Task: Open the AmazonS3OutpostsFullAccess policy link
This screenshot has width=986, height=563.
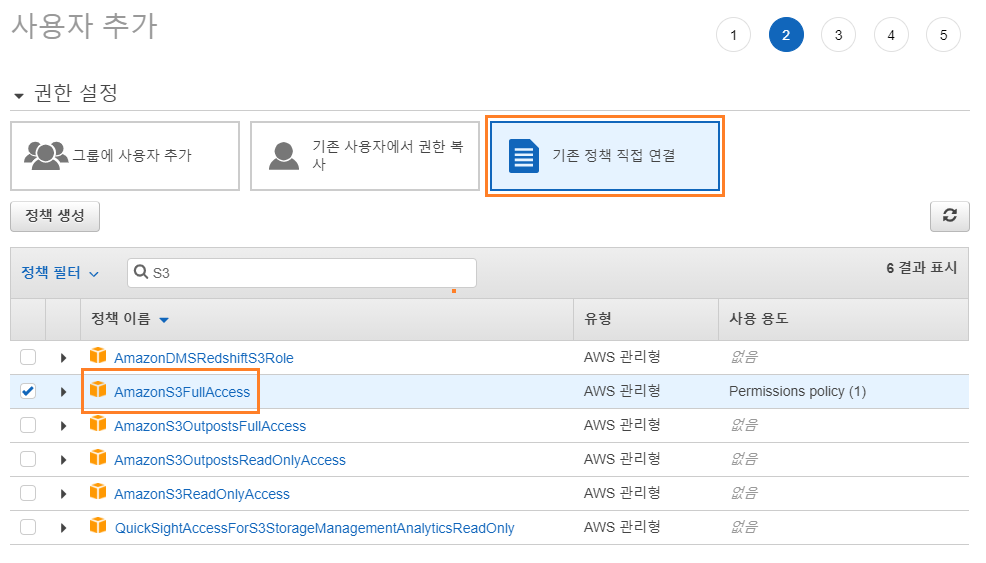Action: point(210,426)
